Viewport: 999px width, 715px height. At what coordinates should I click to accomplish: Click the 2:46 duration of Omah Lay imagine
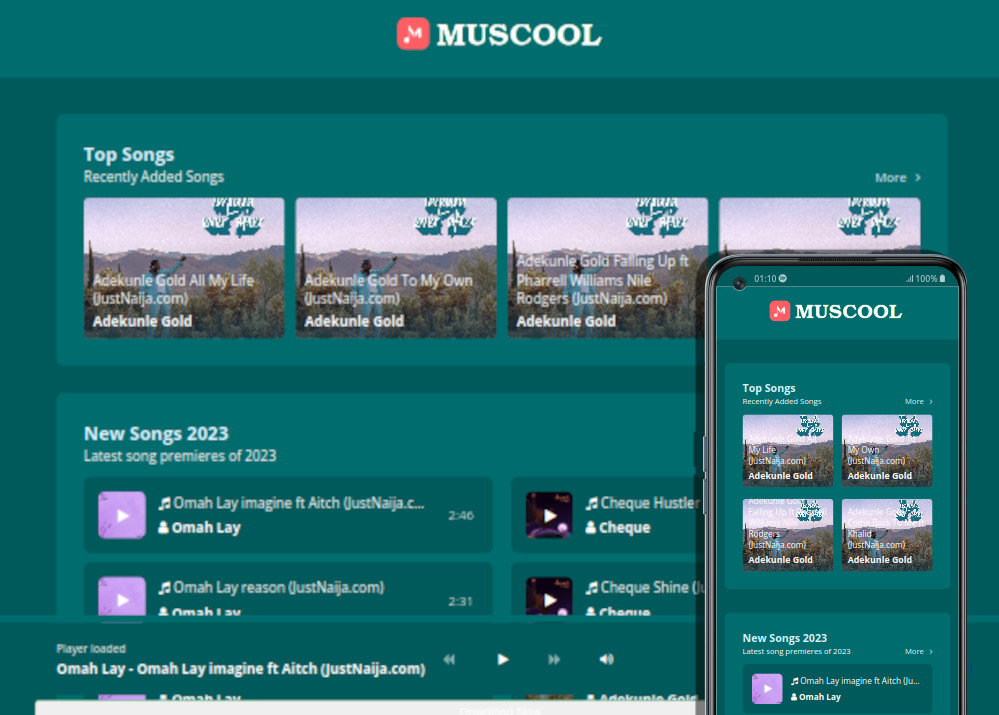(461, 516)
